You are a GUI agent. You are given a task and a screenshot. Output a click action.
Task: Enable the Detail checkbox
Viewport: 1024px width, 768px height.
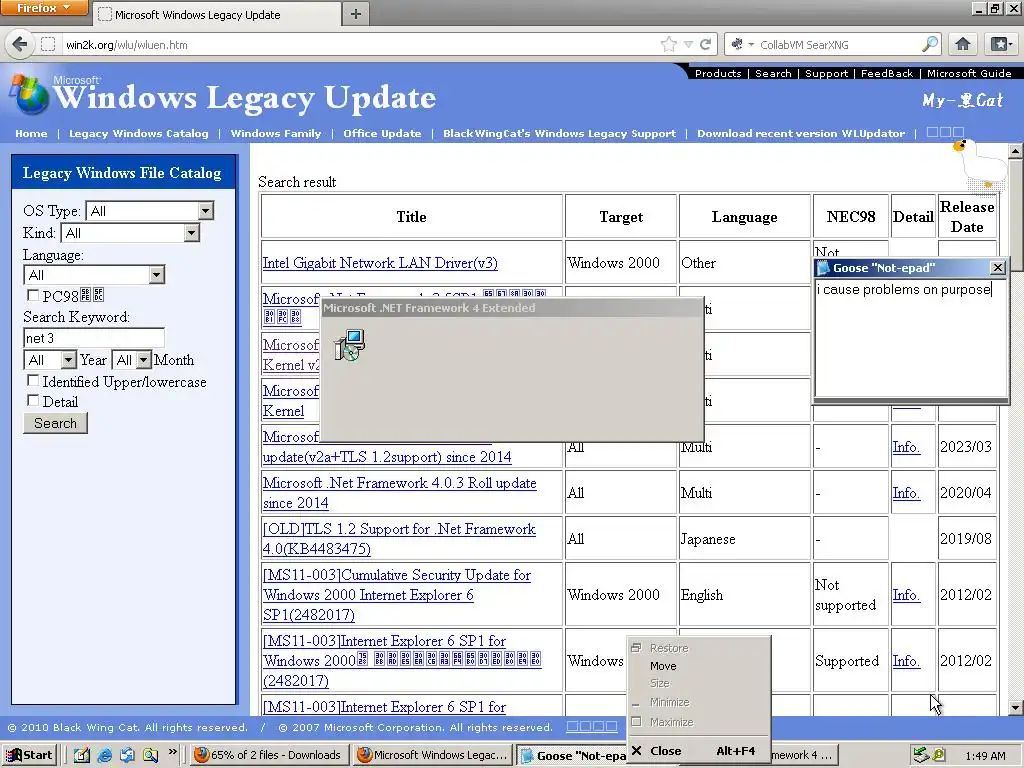click(x=33, y=400)
